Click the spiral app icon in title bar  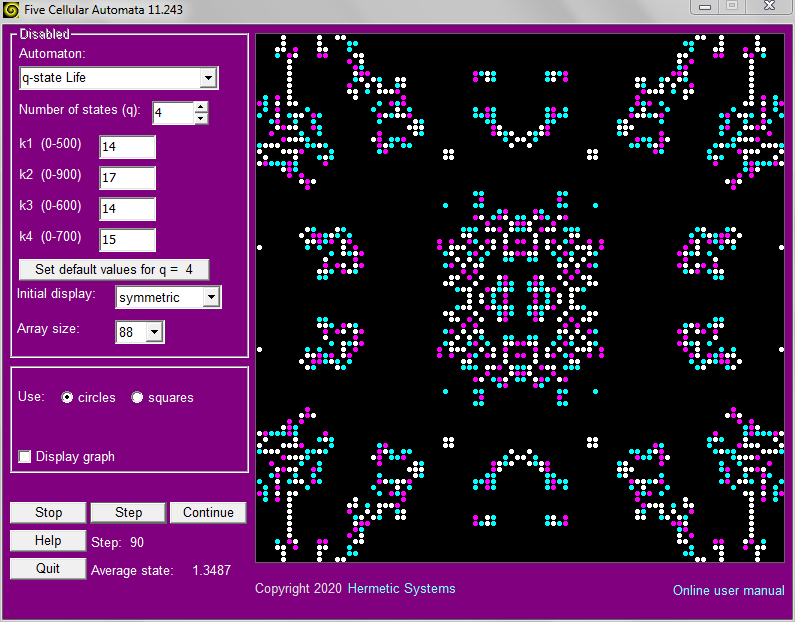[x=11, y=10]
